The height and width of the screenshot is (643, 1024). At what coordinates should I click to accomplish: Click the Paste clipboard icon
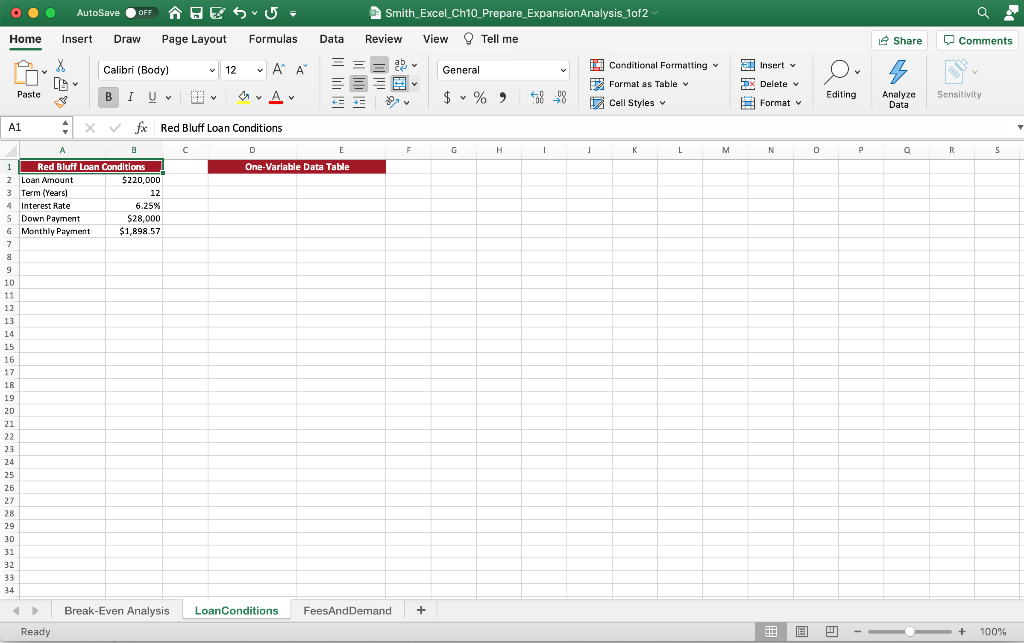pyautogui.click(x=25, y=73)
